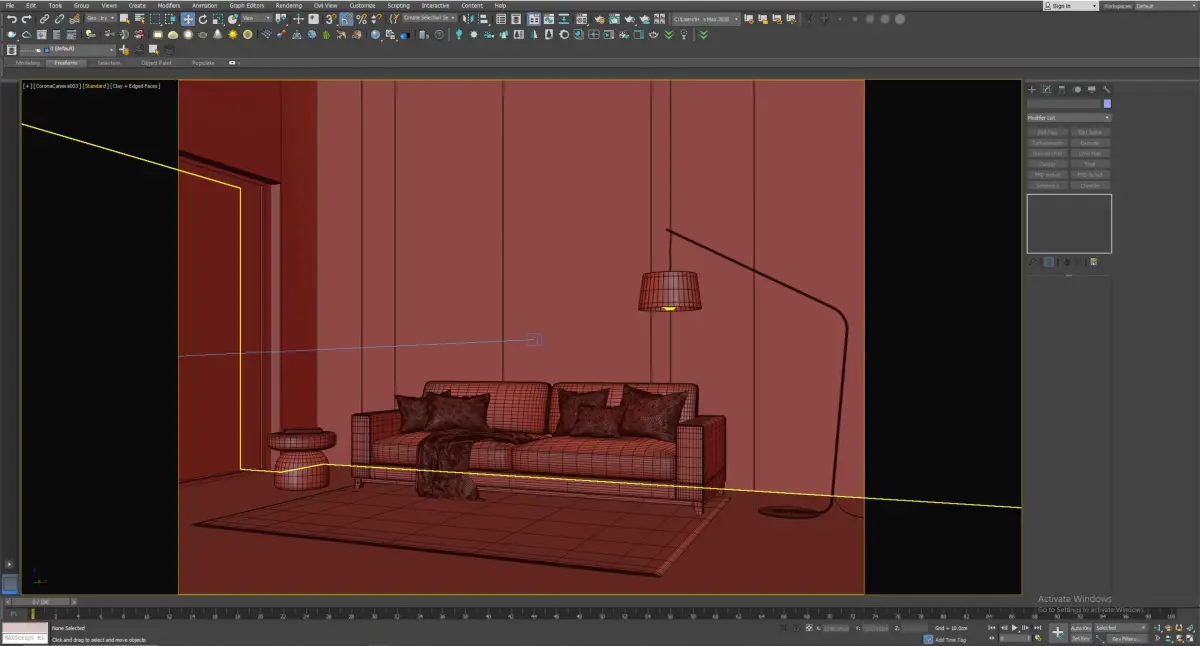1200x646 pixels.
Task: Open the layer 0 (default) dropdown
Action: point(66,49)
